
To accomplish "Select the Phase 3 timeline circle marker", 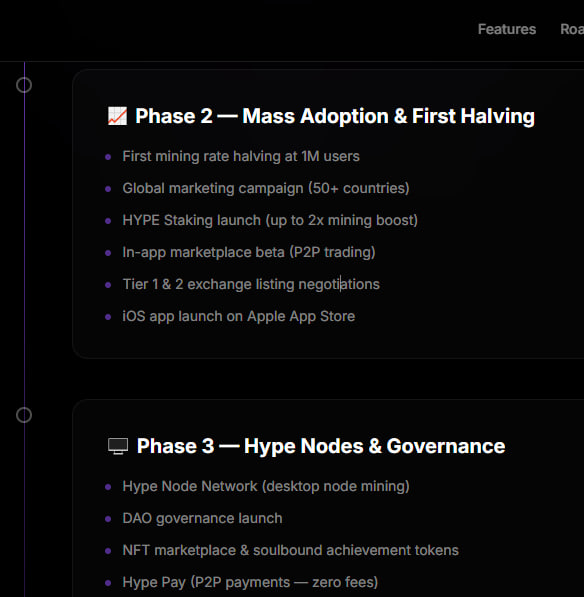I will [24, 415].
